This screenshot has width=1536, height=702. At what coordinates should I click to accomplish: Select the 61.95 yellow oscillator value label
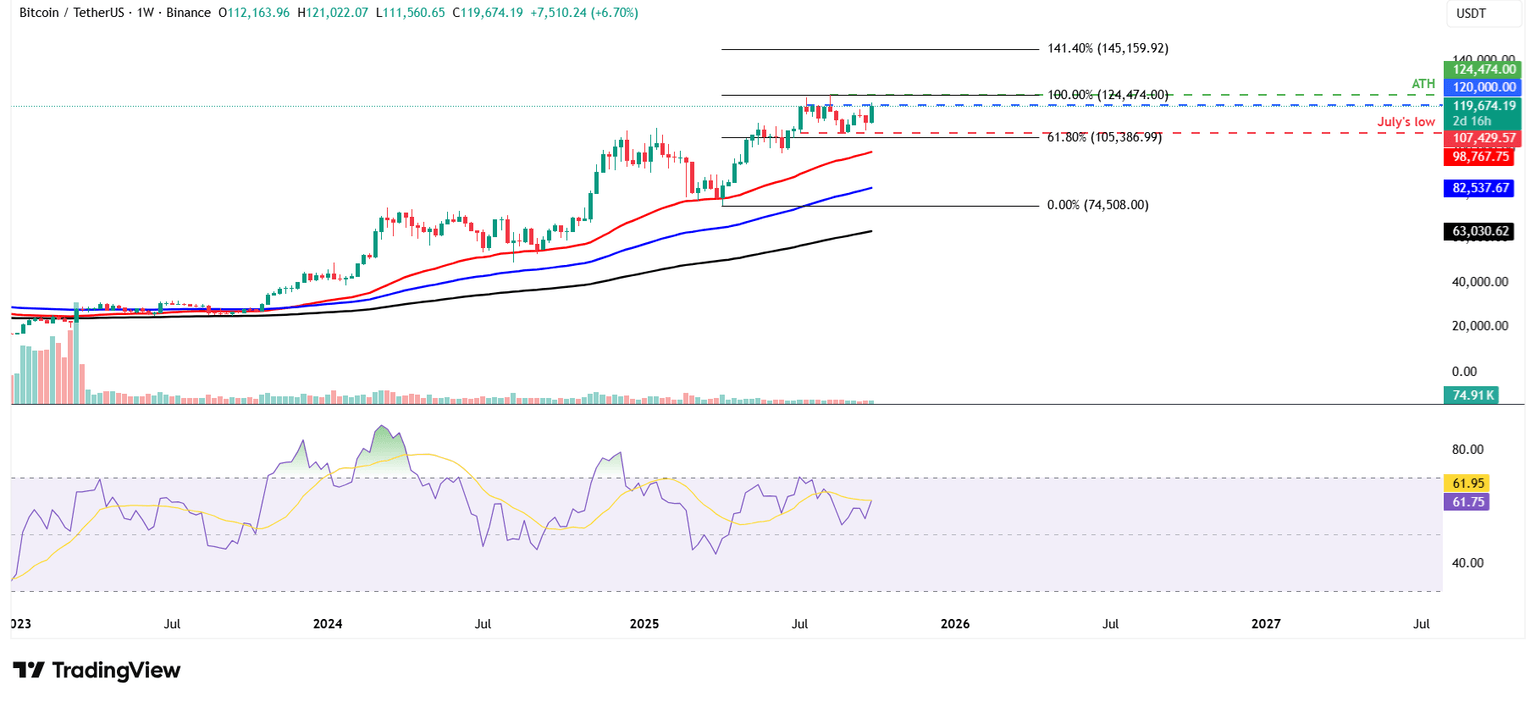click(x=1468, y=482)
